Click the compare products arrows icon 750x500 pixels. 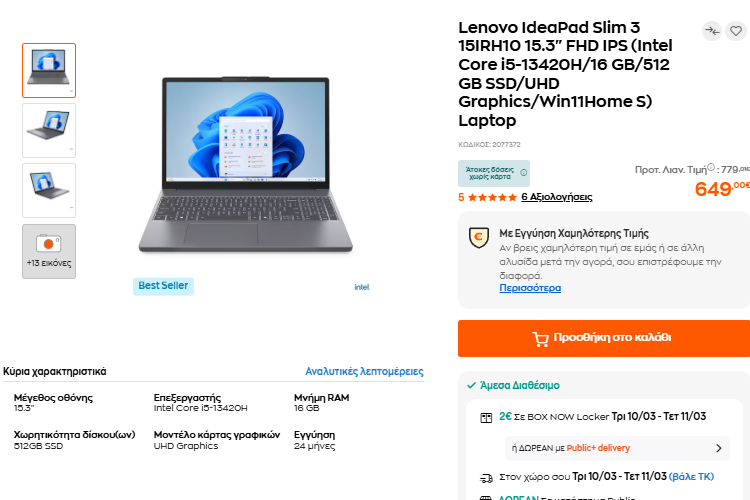[x=712, y=31]
